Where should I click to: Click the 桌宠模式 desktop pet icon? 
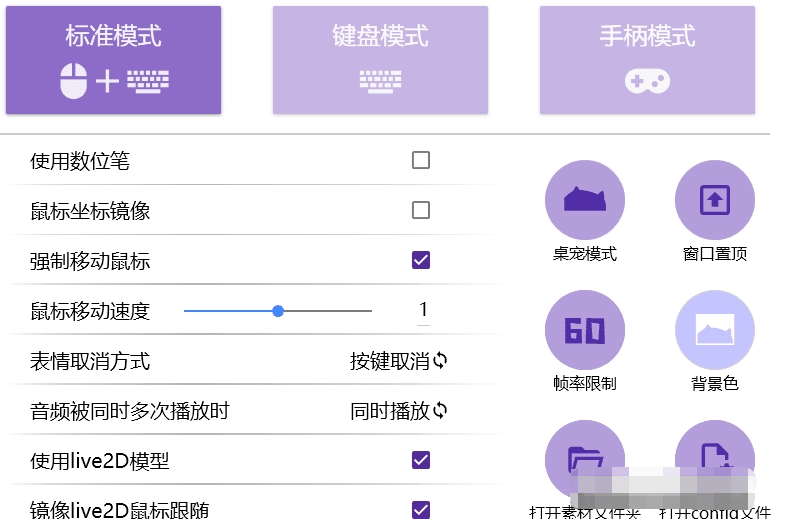tap(585, 200)
